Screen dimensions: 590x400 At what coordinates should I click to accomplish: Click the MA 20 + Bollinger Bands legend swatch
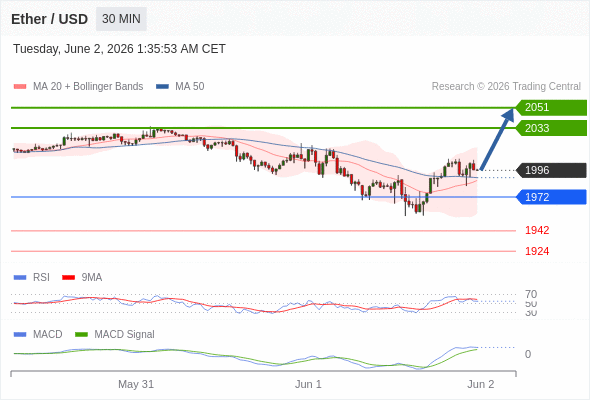(x=20, y=87)
